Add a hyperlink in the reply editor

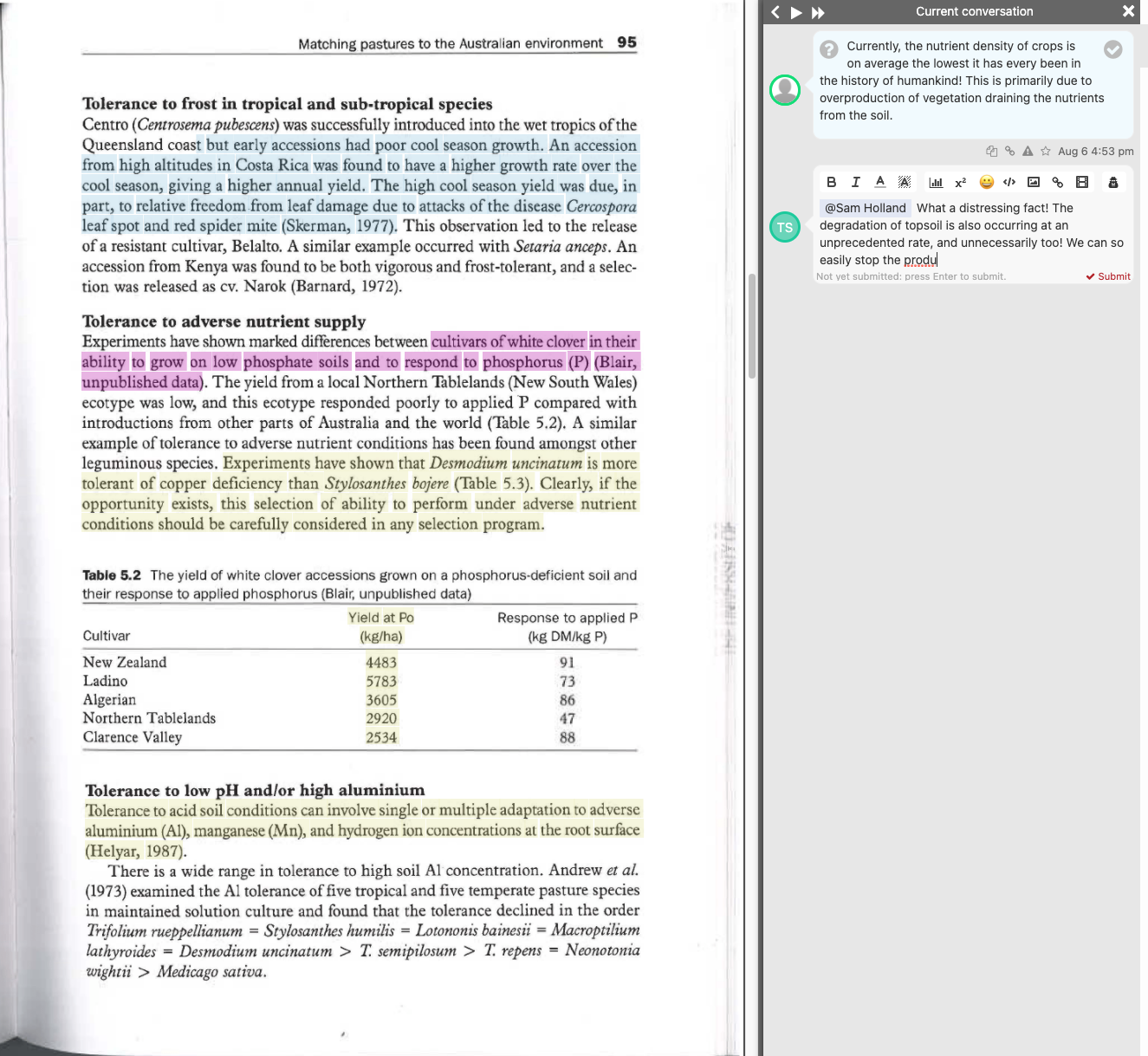coord(1057,182)
